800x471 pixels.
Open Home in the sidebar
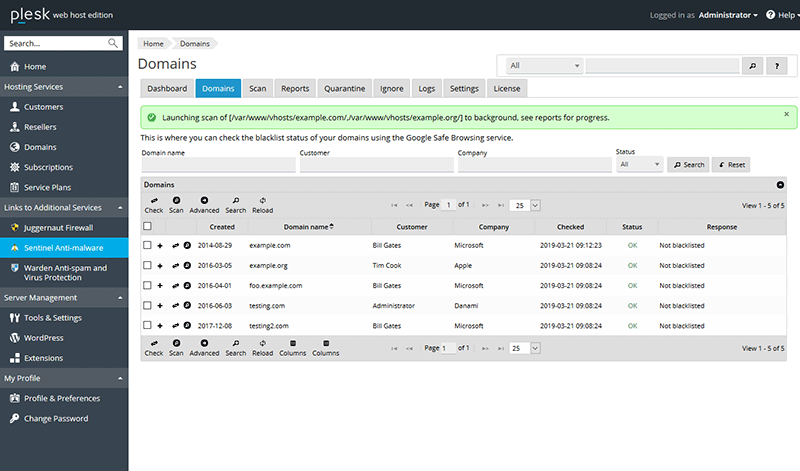tap(35, 66)
